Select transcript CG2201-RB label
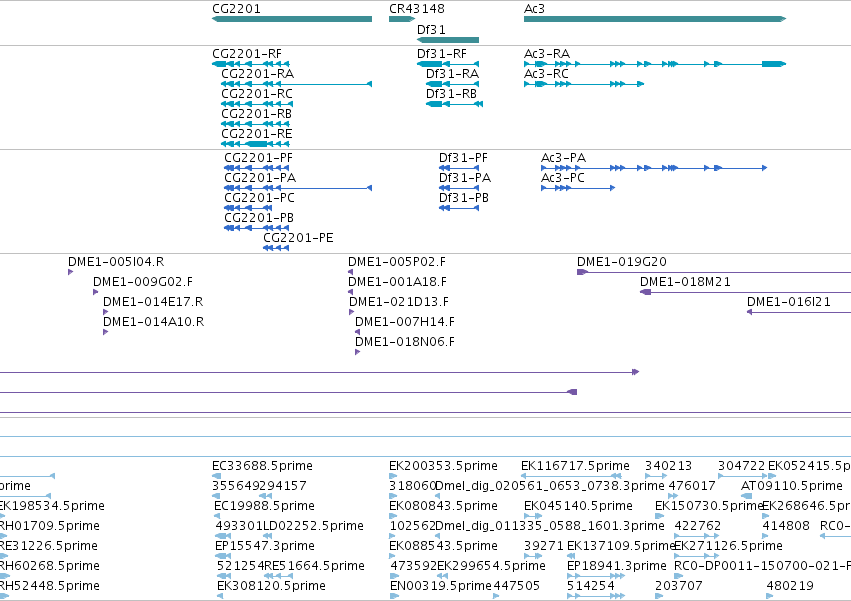851x601 pixels. (x=257, y=114)
